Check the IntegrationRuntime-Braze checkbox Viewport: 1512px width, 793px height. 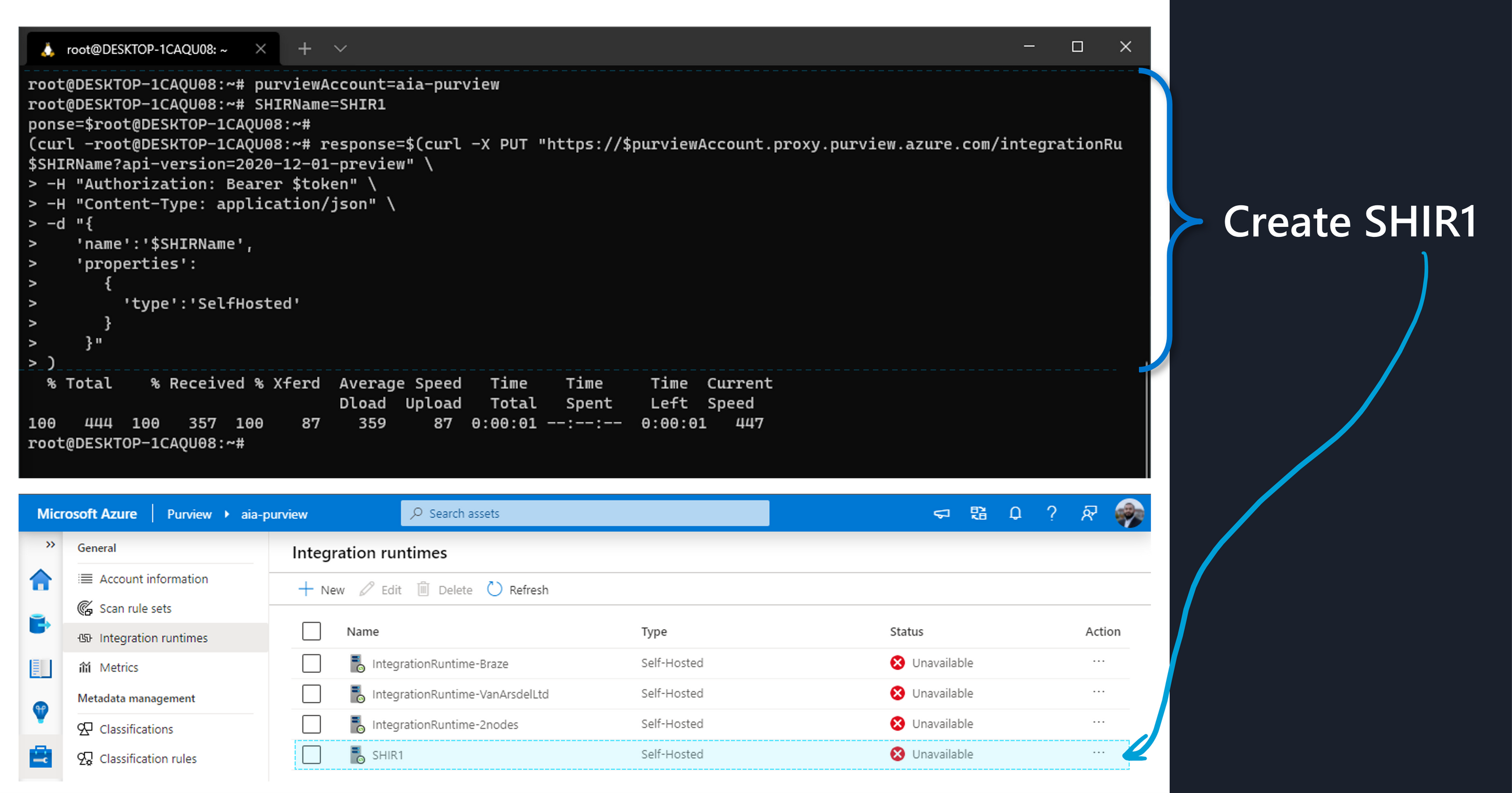[311, 663]
